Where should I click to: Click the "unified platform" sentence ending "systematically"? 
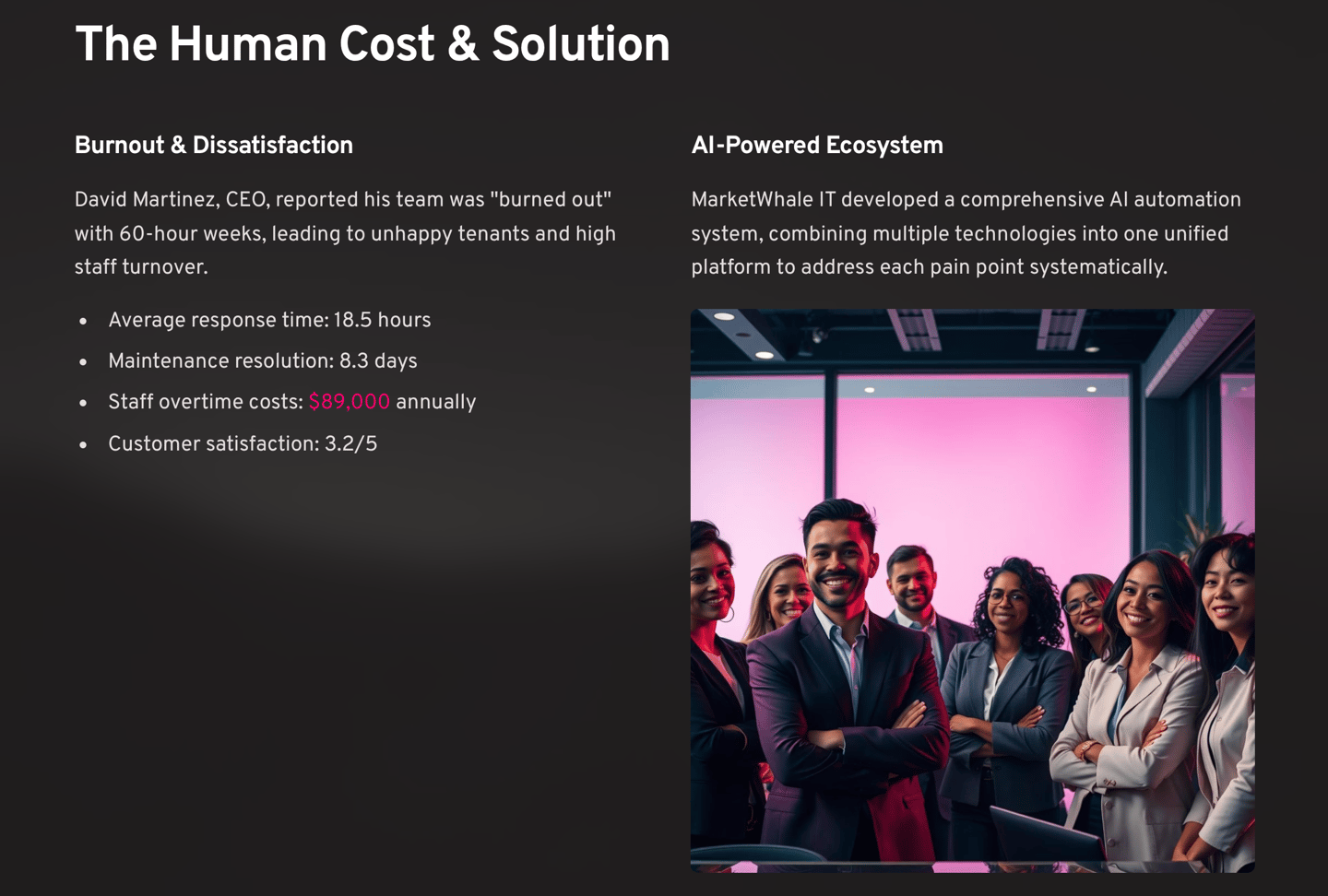[929, 267]
